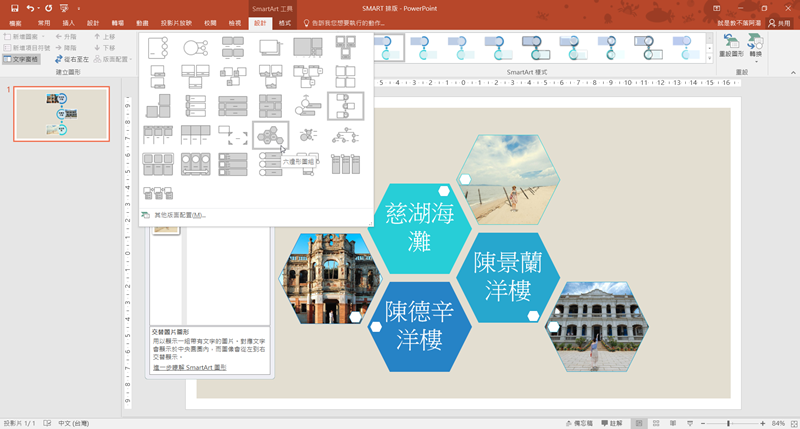Toggle the Notes (備忘稿) pane
Image resolution: width=800 pixels, height=429 pixels.
tap(582, 423)
